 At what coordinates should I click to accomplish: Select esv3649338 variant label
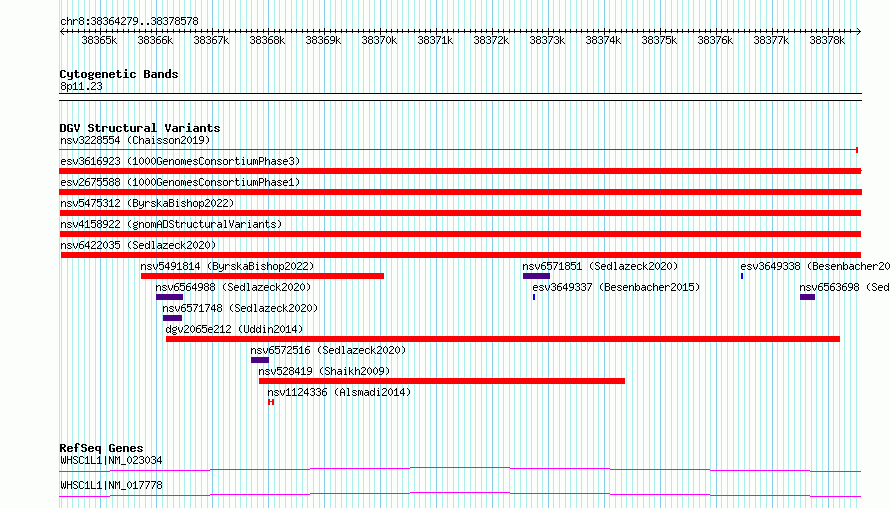click(x=815, y=266)
